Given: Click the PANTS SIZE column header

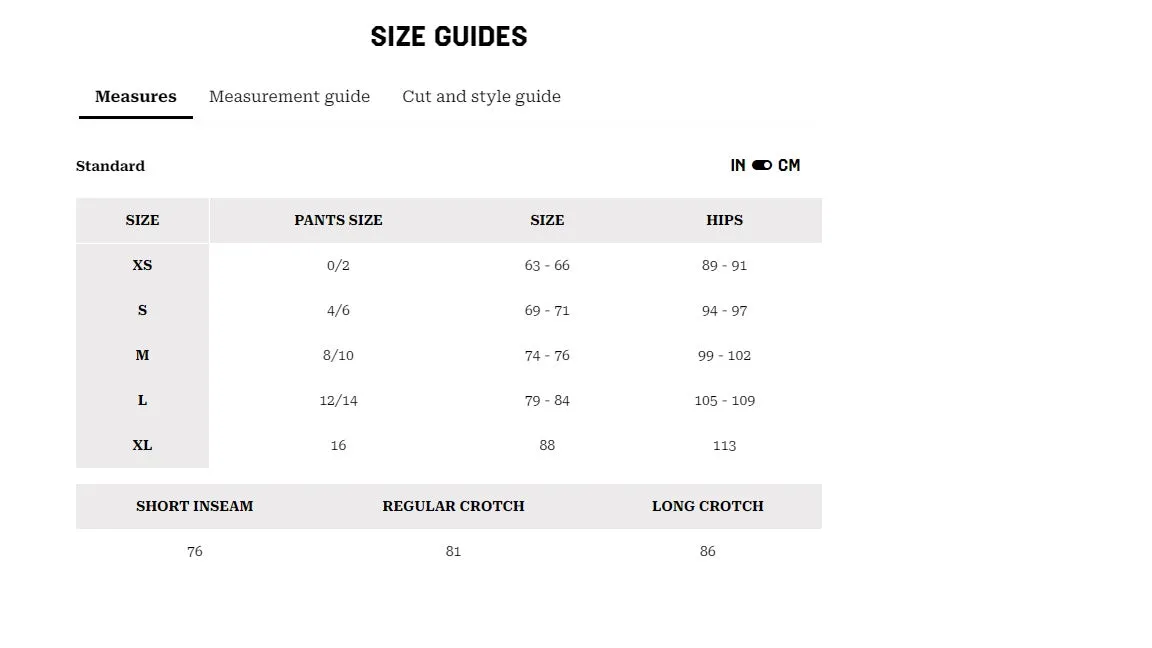Looking at the screenshot, I should 338,220.
